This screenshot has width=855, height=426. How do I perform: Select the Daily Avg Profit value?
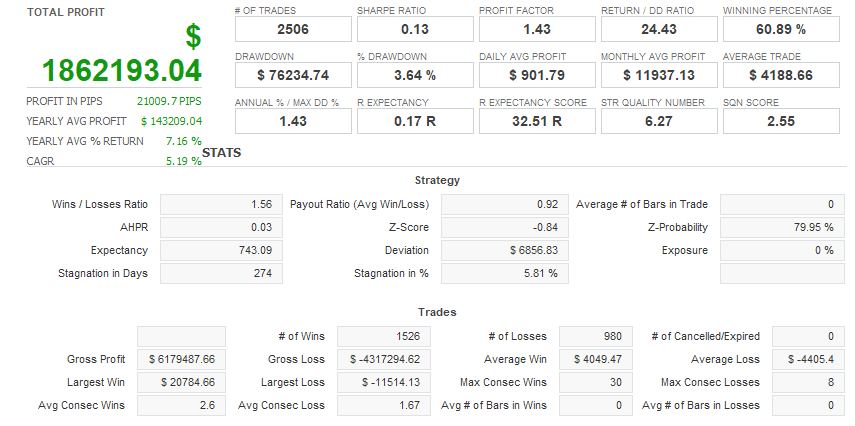[536, 75]
